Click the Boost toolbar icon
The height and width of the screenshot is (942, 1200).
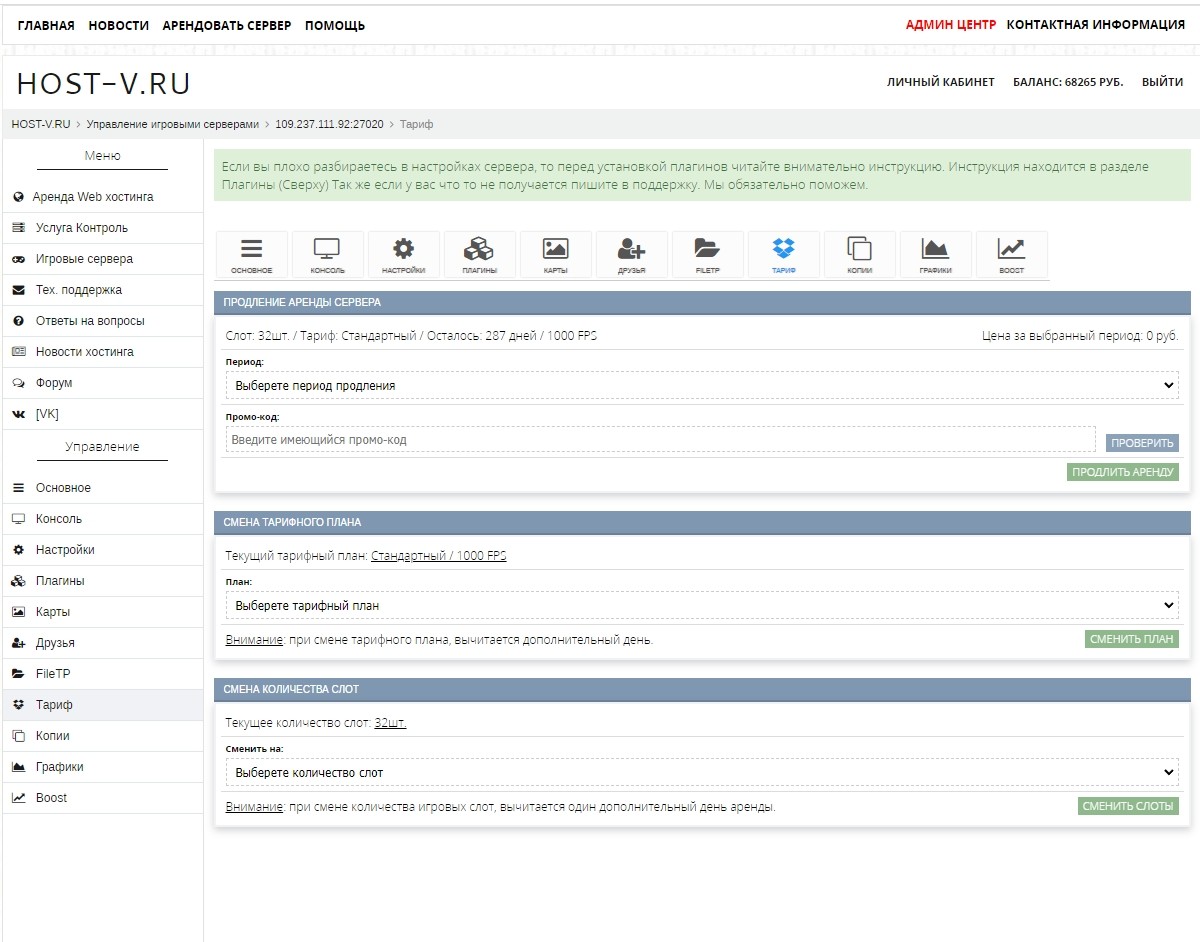coord(1011,255)
